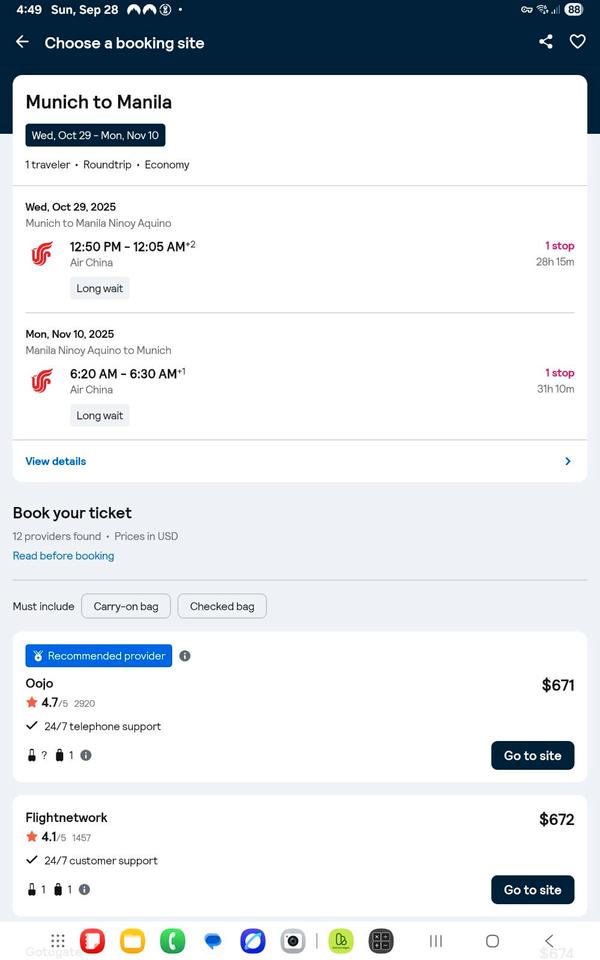Open the camera app in dock

(292, 941)
